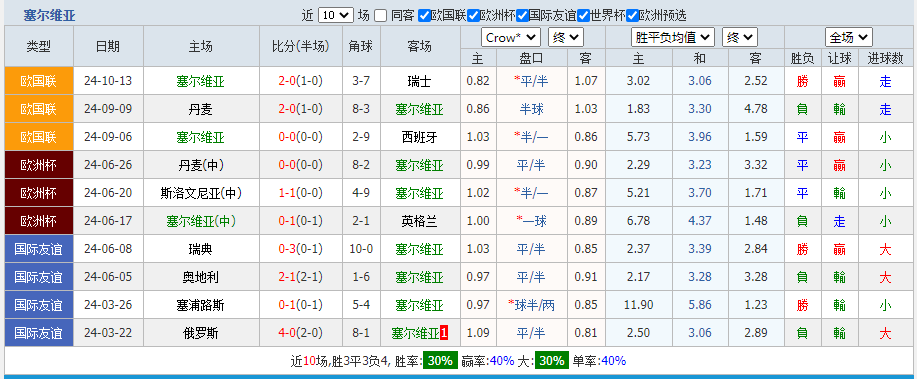The height and width of the screenshot is (379, 917).
Task: Open score 0-3(0-1) of the 24-06-08 match
Action: tap(301, 249)
